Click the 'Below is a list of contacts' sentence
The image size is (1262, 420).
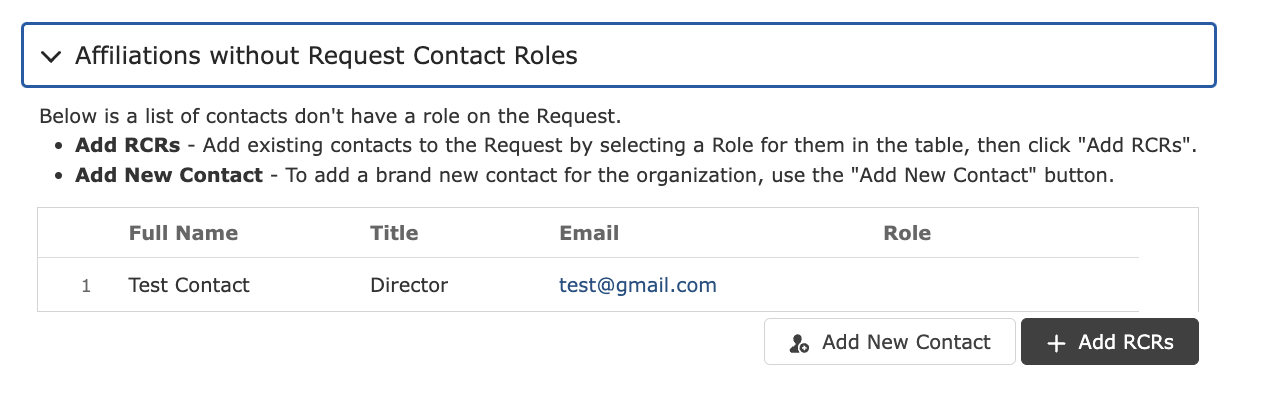click(x=330, y=116)
